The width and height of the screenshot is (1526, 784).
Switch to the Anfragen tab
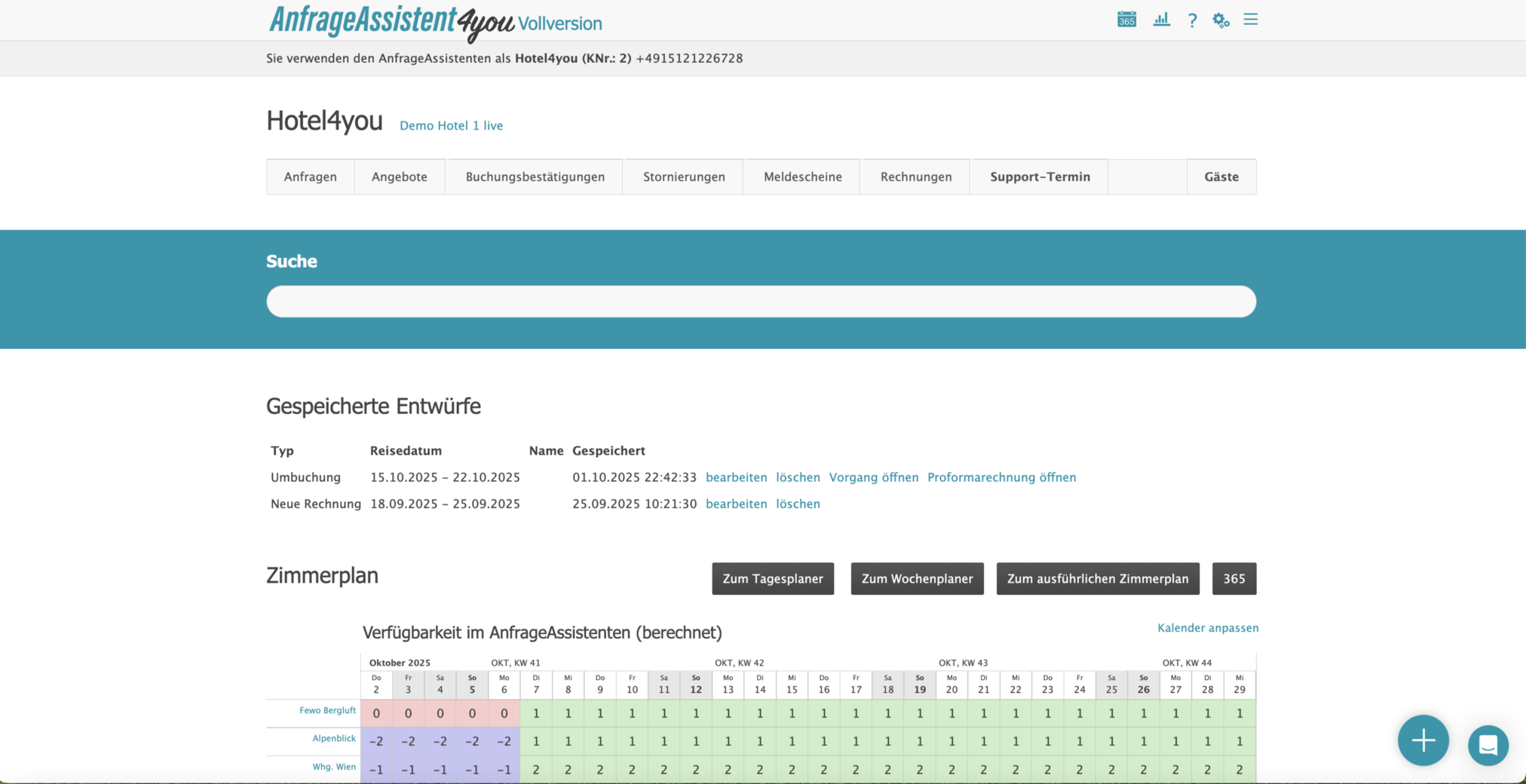[310, 177]
